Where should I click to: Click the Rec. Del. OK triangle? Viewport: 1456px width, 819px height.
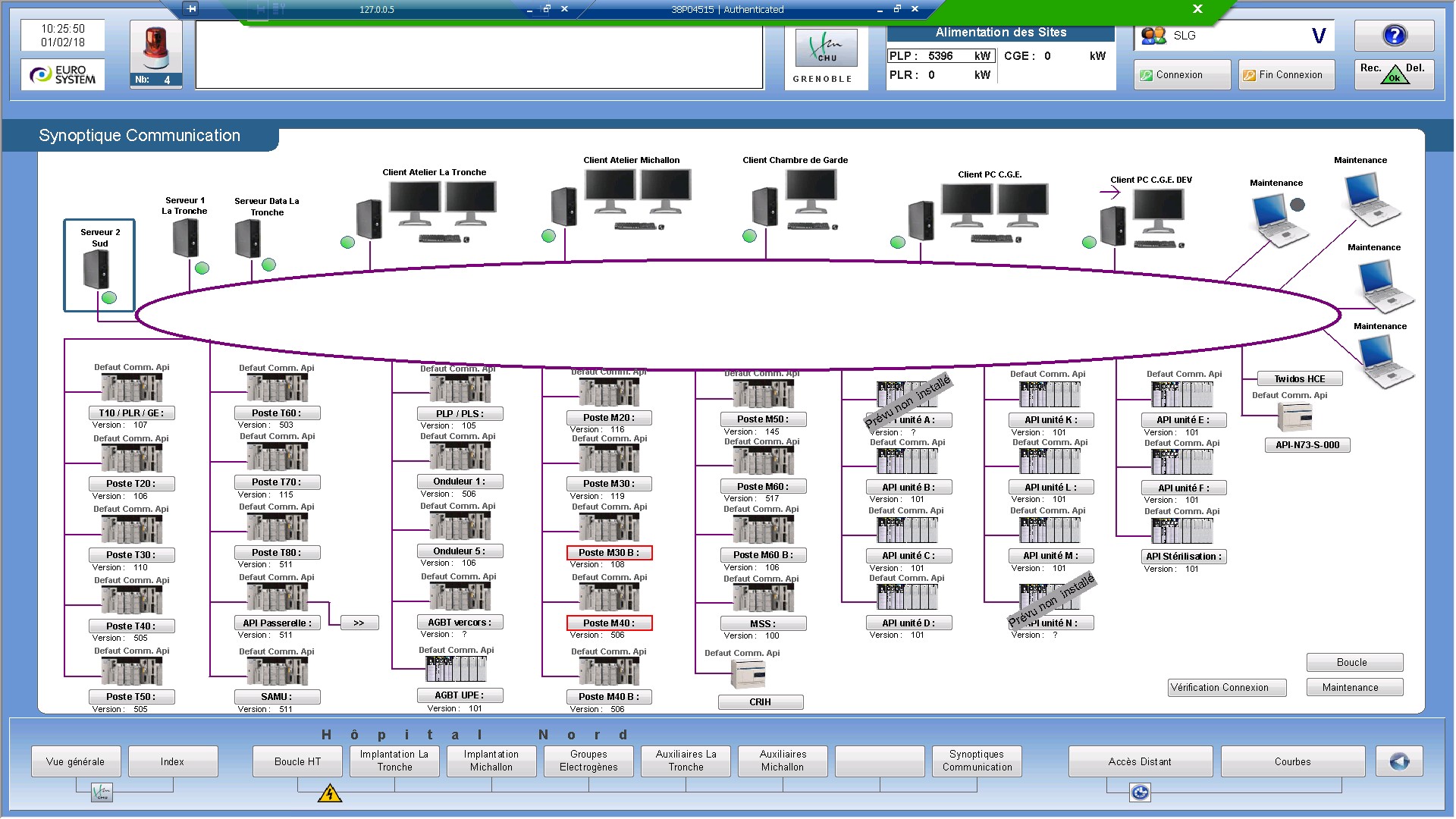[x=1394, y=75]
